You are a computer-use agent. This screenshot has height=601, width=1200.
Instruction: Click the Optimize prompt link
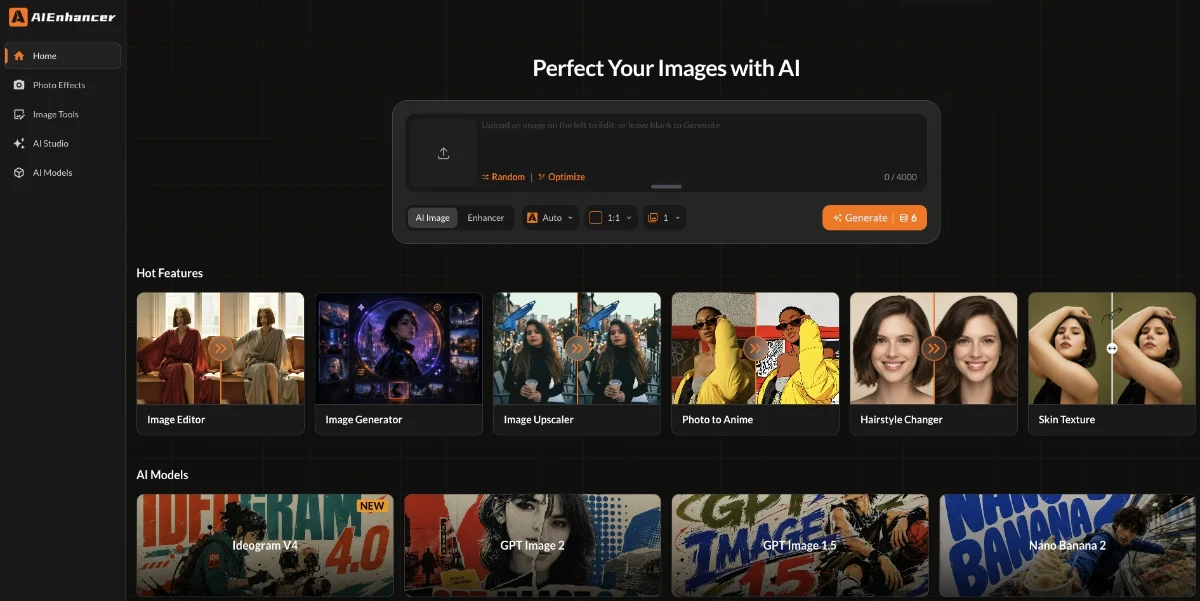pos(561,177)
